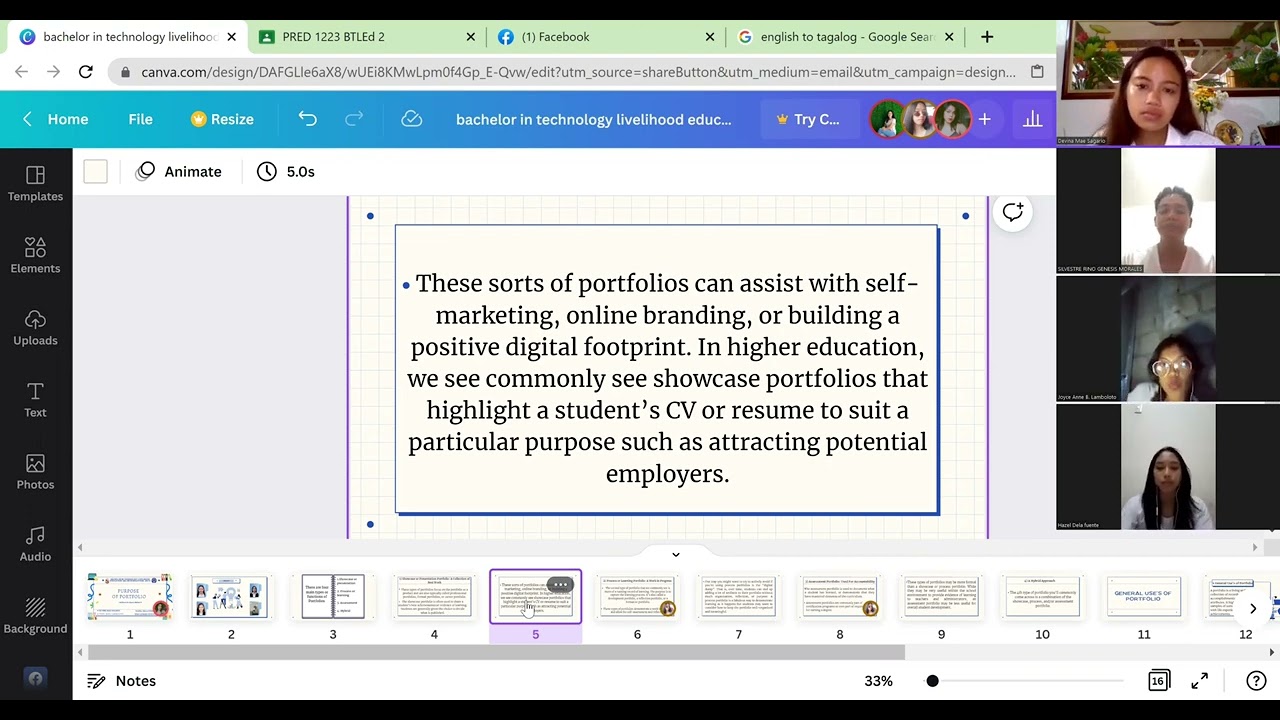1280x720 pixels.
Task: Select slide 8 thumbnail
Action: [840, 597]
